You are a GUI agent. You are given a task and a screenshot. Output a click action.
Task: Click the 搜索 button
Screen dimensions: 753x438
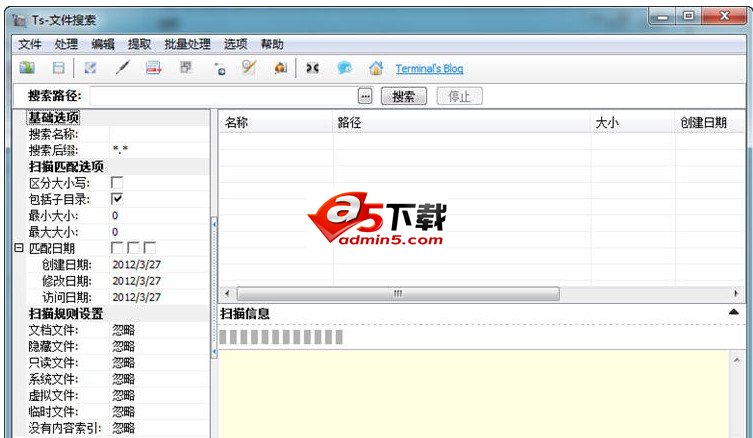click(x=403, y=96)
